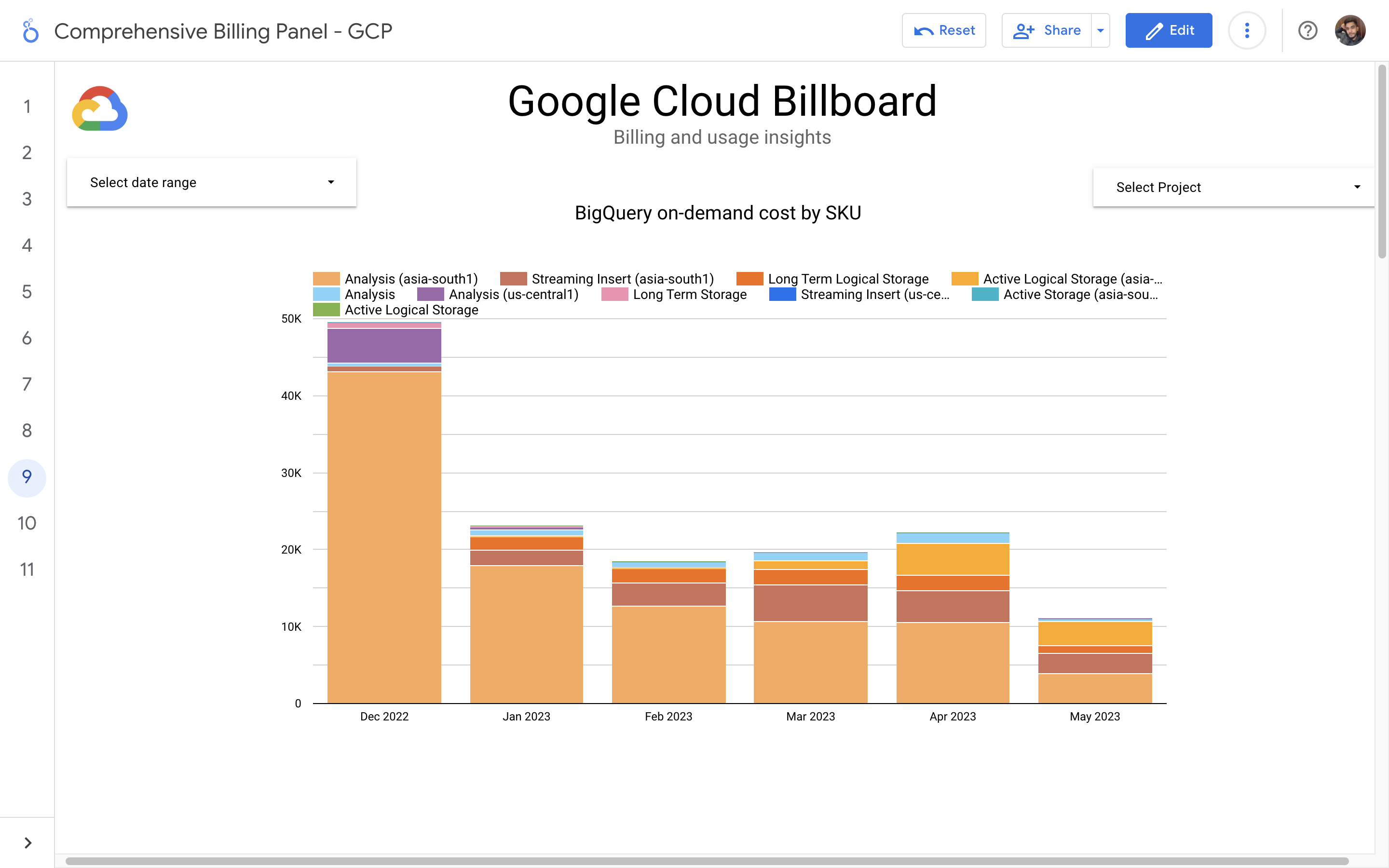The image size is (1389, 868).
Task: Switch to page 10 in sidebar
Action: click(x=27, y=523)
